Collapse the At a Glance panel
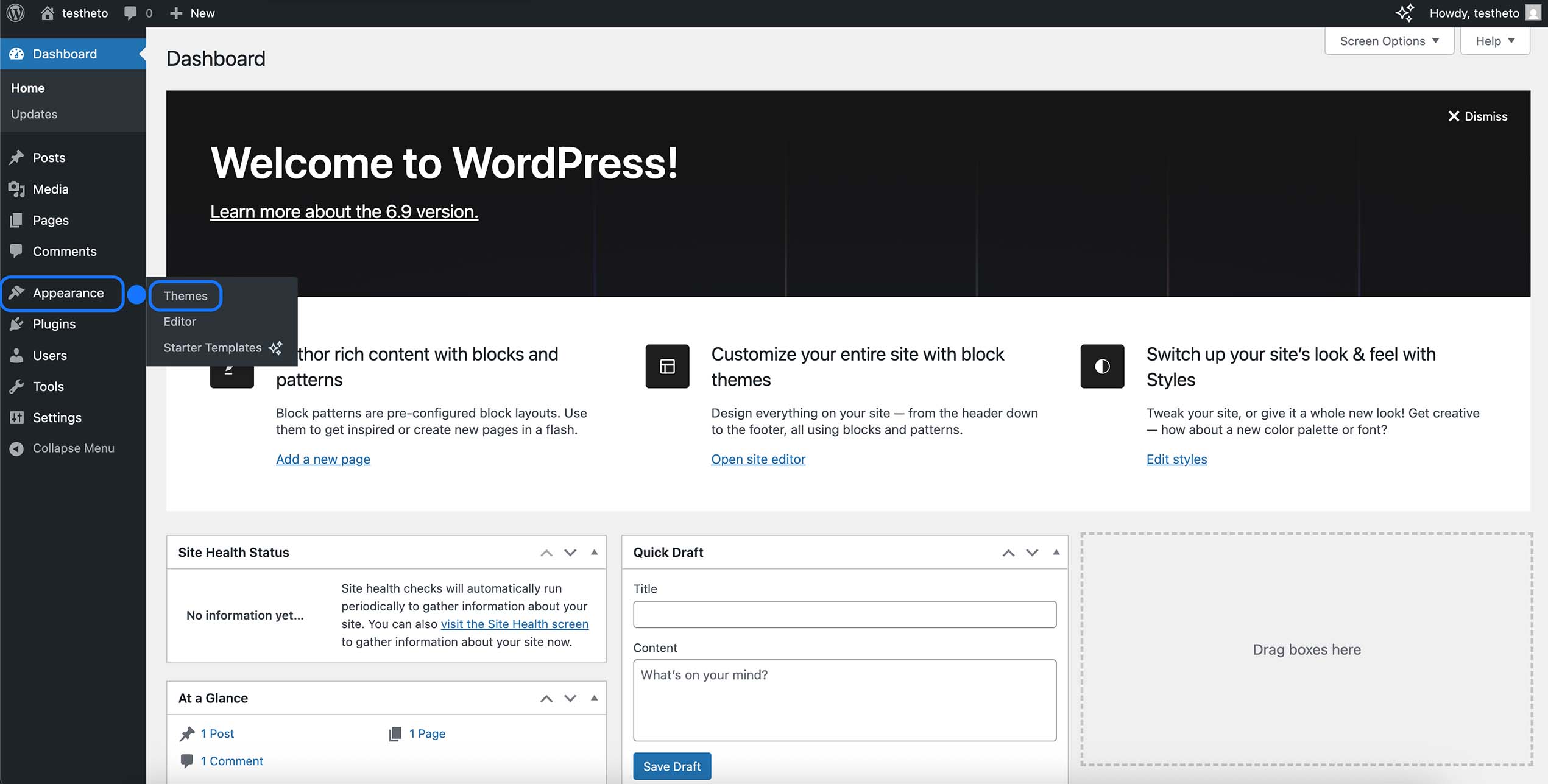 [594, 698]
